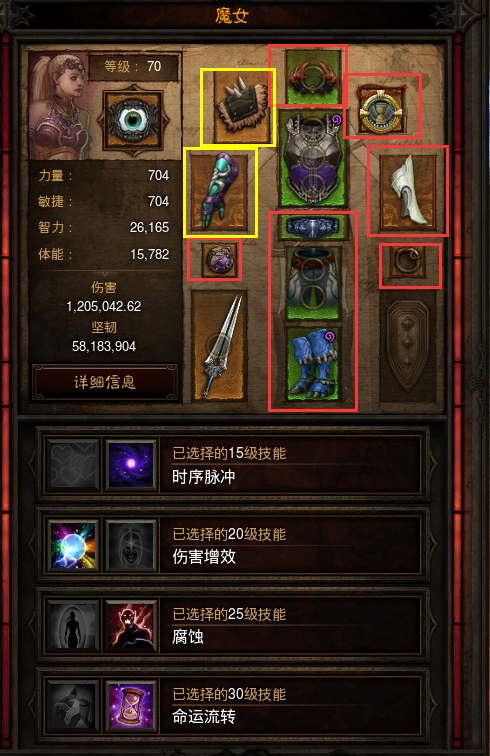Select the left purple ring slot
This screenshot has height=756, width=490.
220,259
